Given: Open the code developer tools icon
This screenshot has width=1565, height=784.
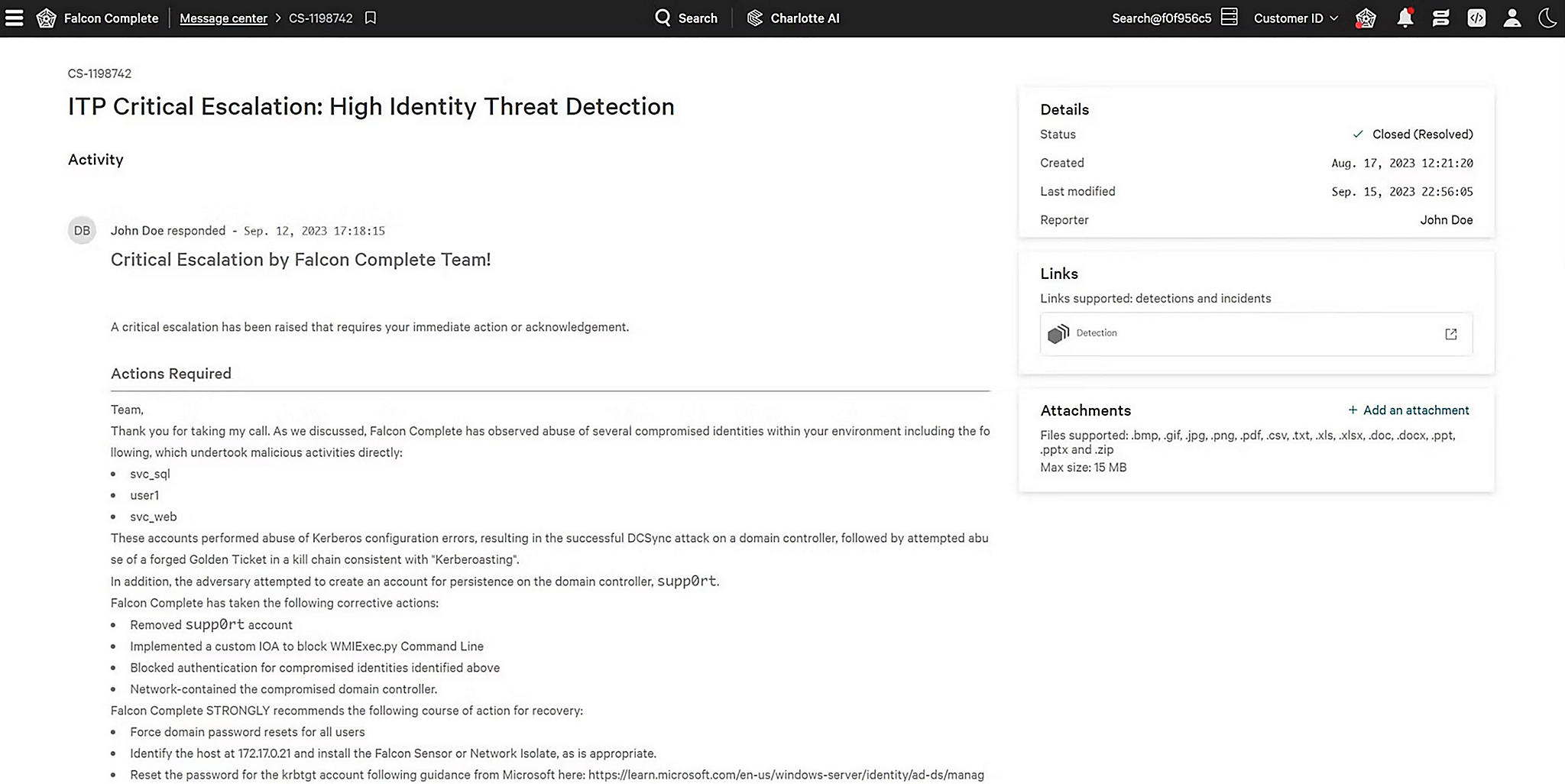Looking at the screenshot, I should (1476, 18).
